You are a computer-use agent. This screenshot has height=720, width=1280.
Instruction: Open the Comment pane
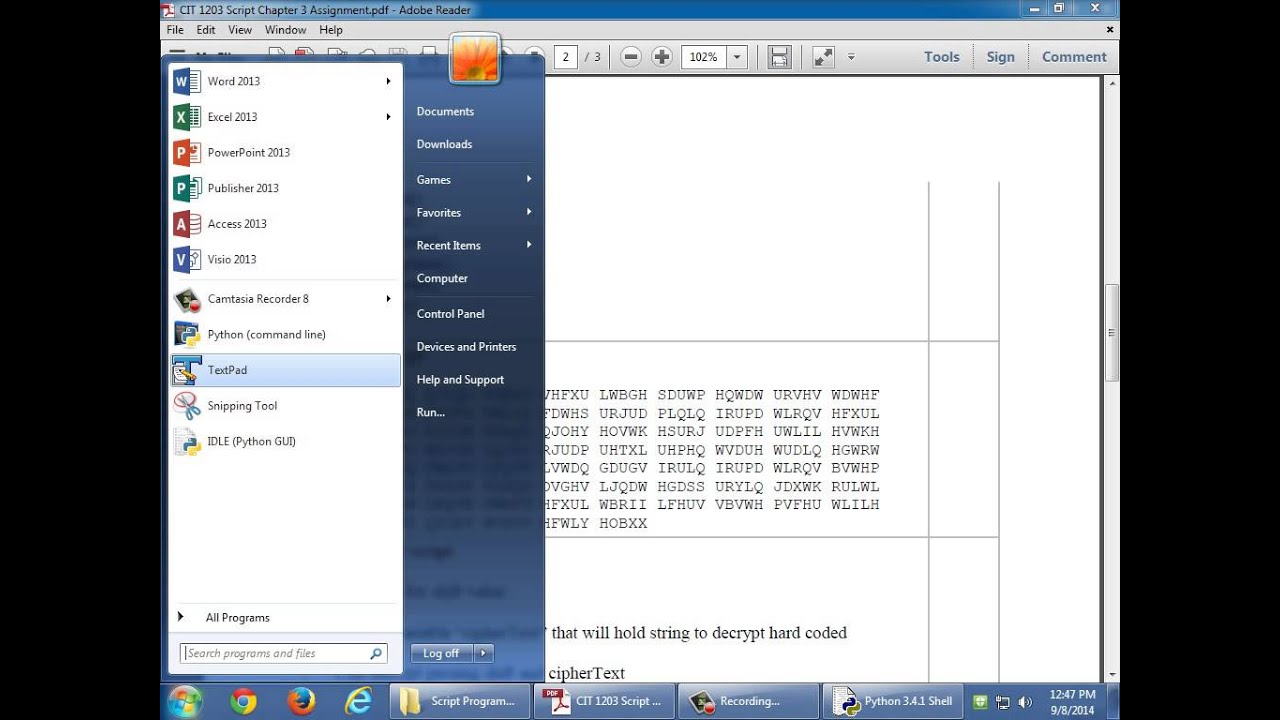click(1074, 57)
